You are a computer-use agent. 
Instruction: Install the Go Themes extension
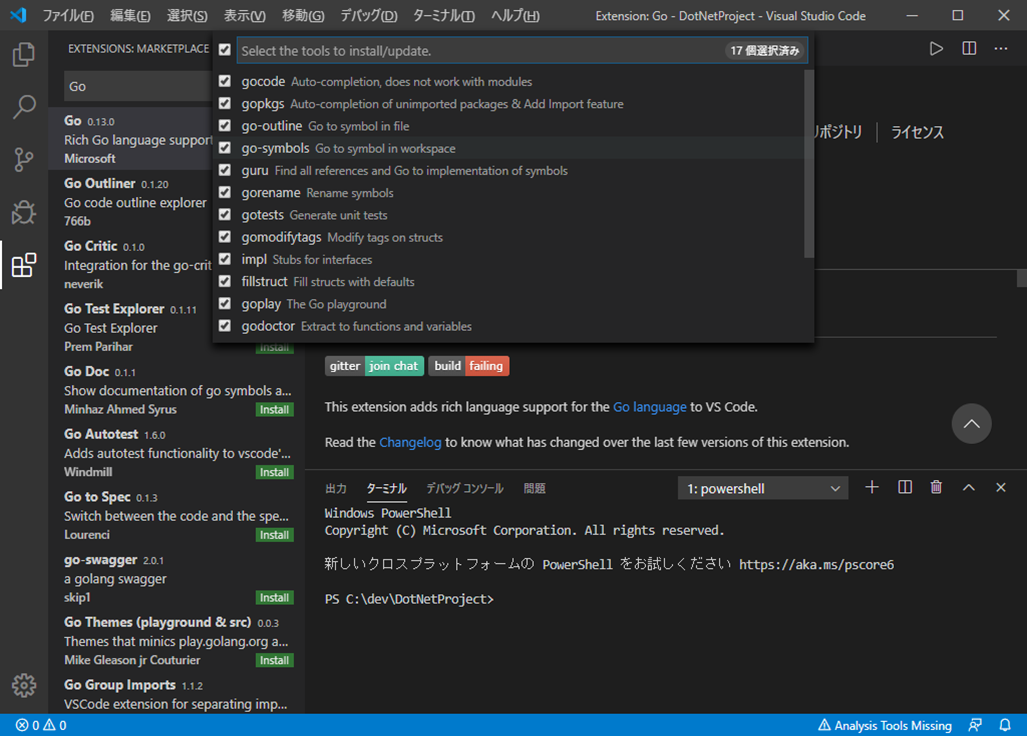(274, 660)
